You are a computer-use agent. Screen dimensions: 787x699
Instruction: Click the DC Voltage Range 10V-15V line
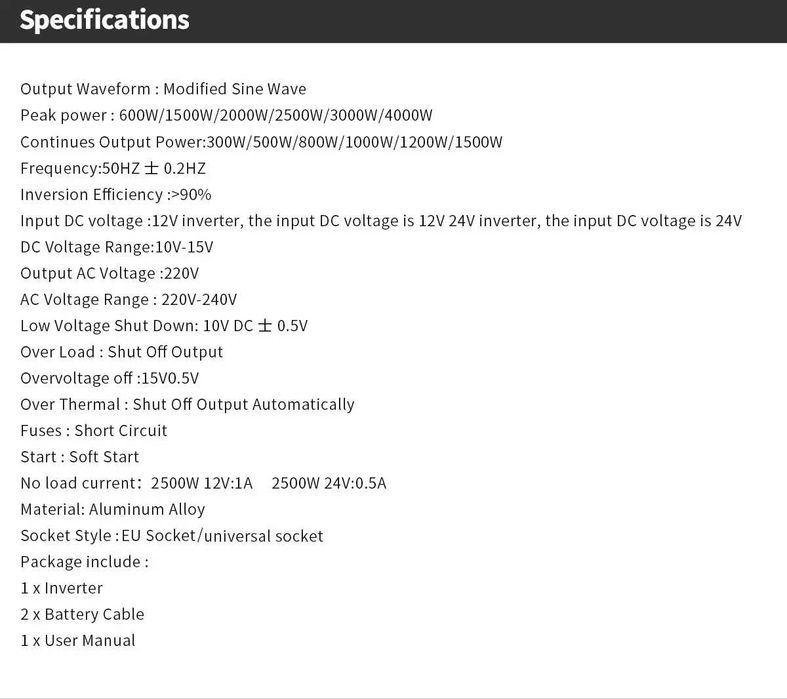117,247
